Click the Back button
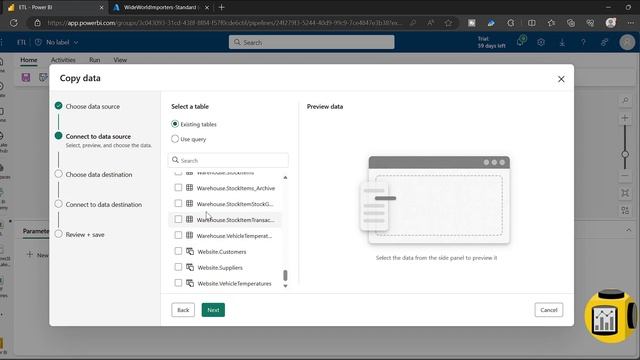The width and height of the screenshot is (640, 360). (183, 310)
